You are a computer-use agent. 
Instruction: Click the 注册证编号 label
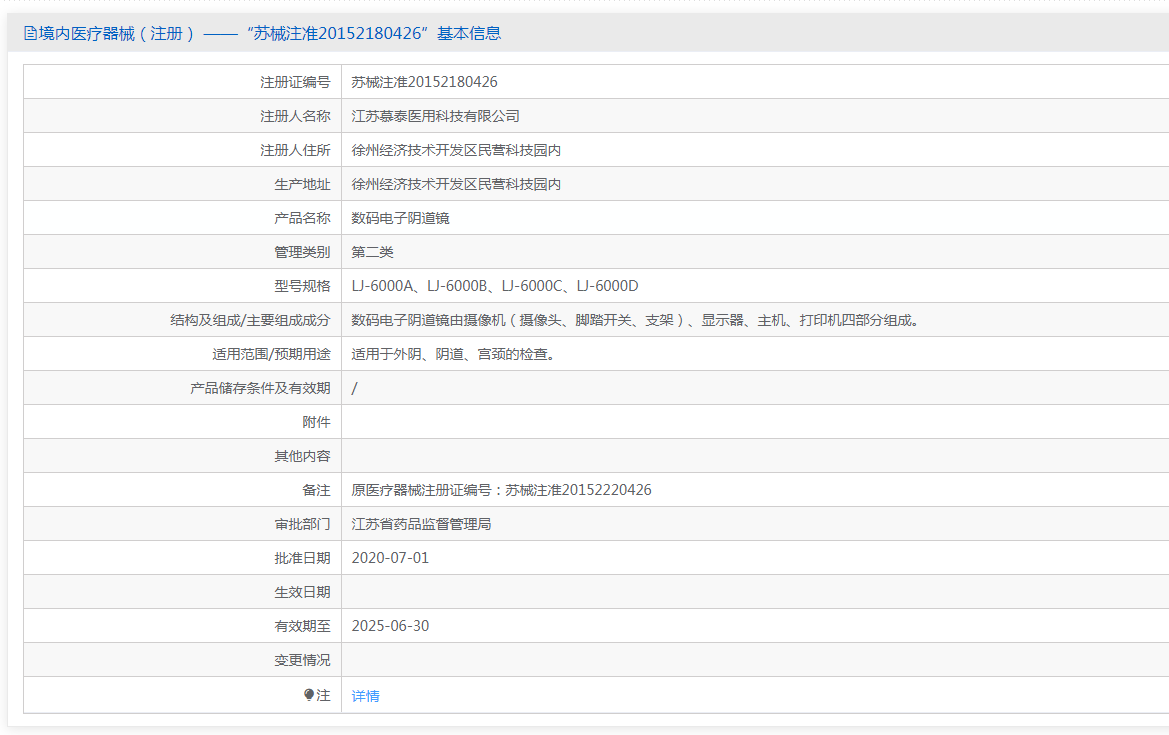[x=295, y=82]
